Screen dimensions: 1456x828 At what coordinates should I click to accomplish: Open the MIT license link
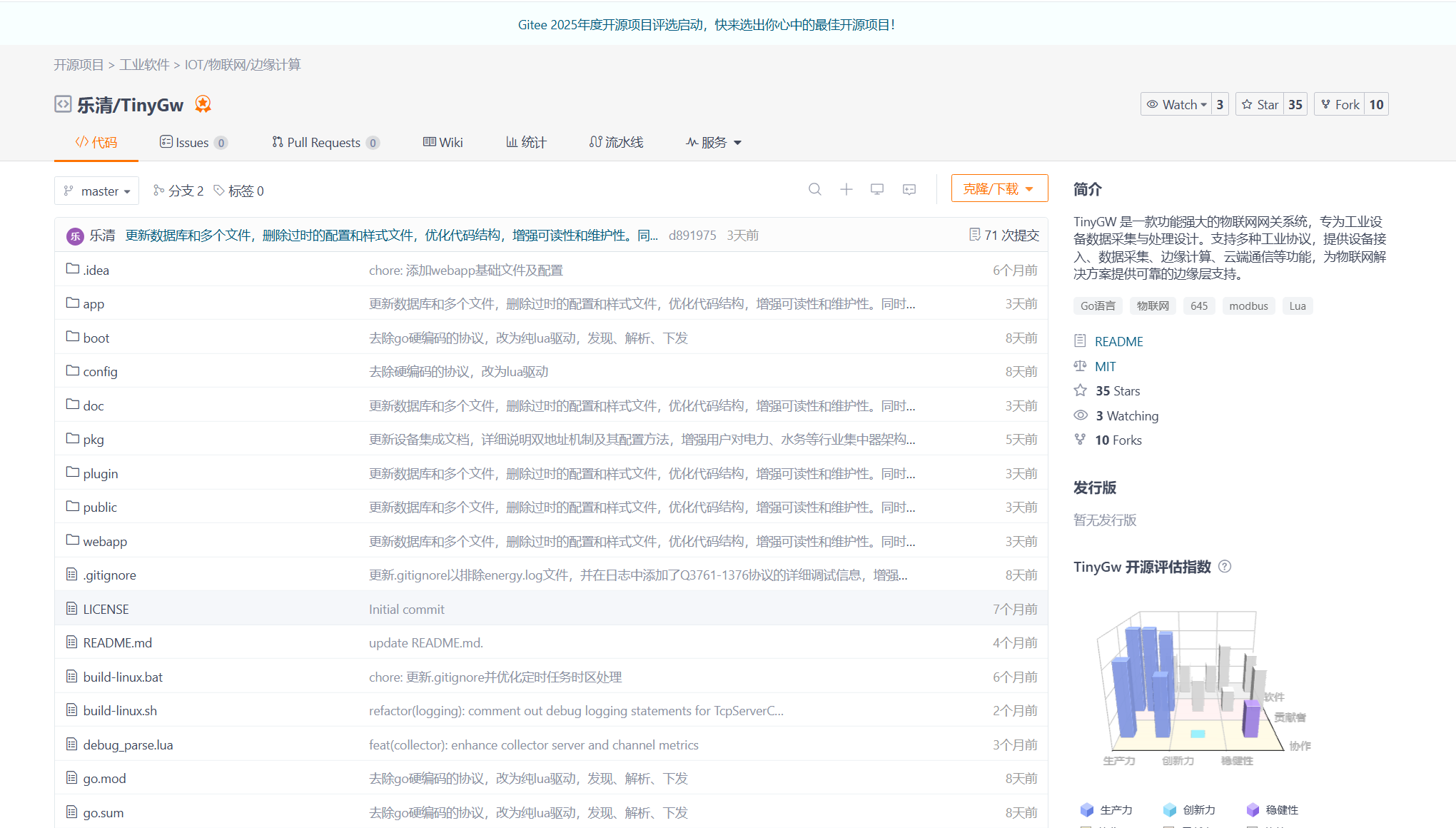1106,365
